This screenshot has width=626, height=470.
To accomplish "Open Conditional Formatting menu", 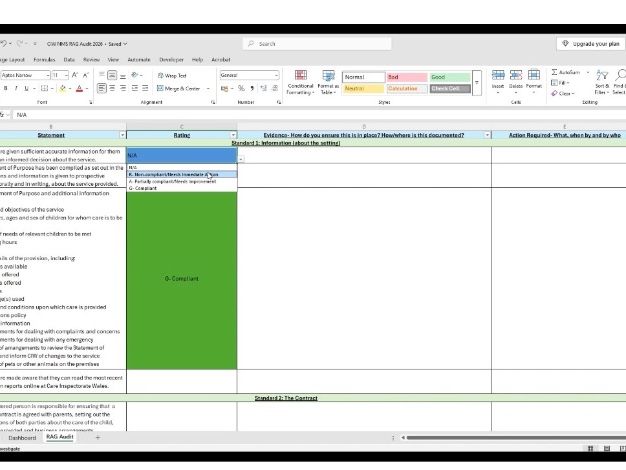I will click(x=300, y=82).
